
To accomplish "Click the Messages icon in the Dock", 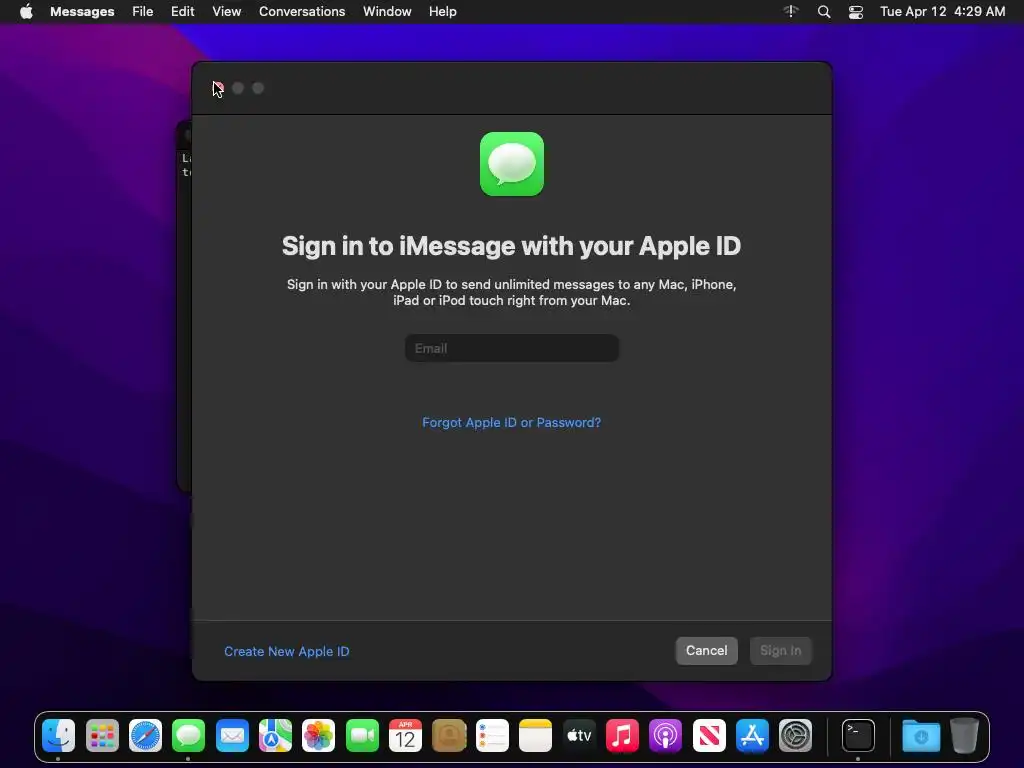I will click(x=189, y=736).
